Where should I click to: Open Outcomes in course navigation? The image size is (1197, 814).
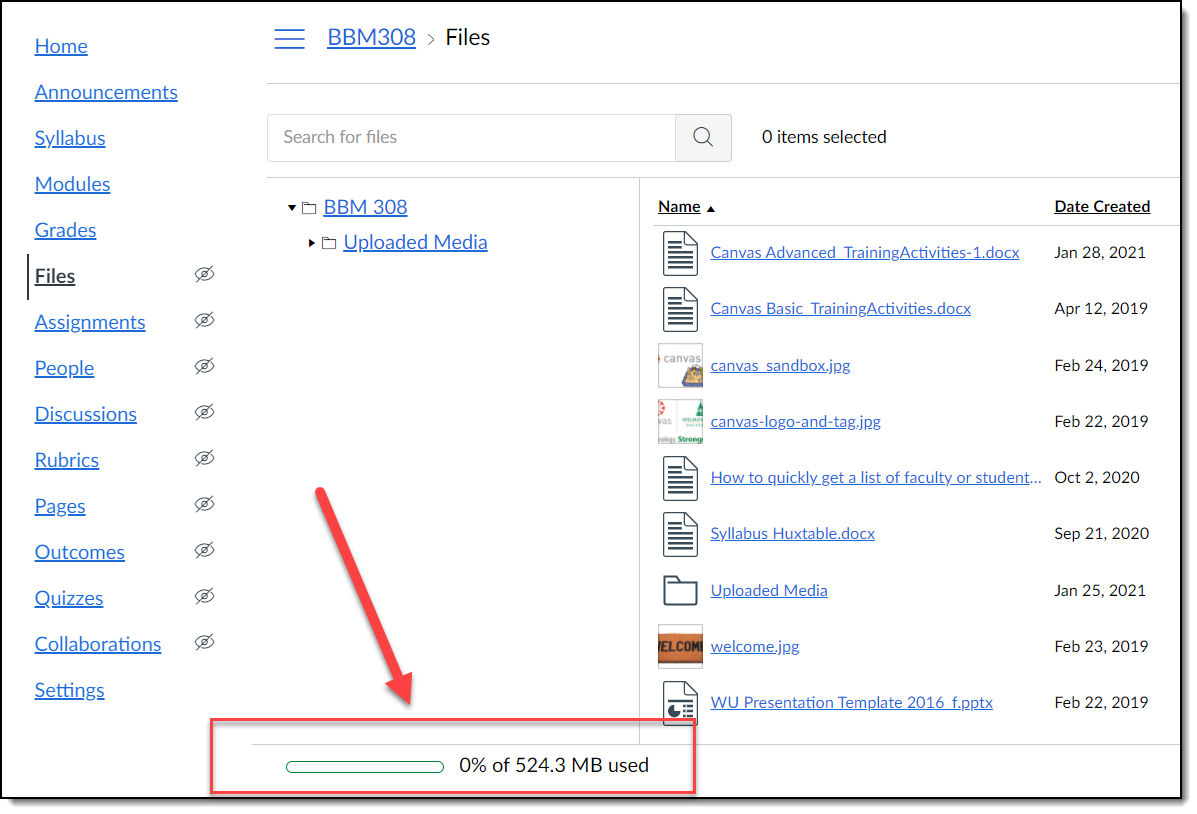click(79, 552)
